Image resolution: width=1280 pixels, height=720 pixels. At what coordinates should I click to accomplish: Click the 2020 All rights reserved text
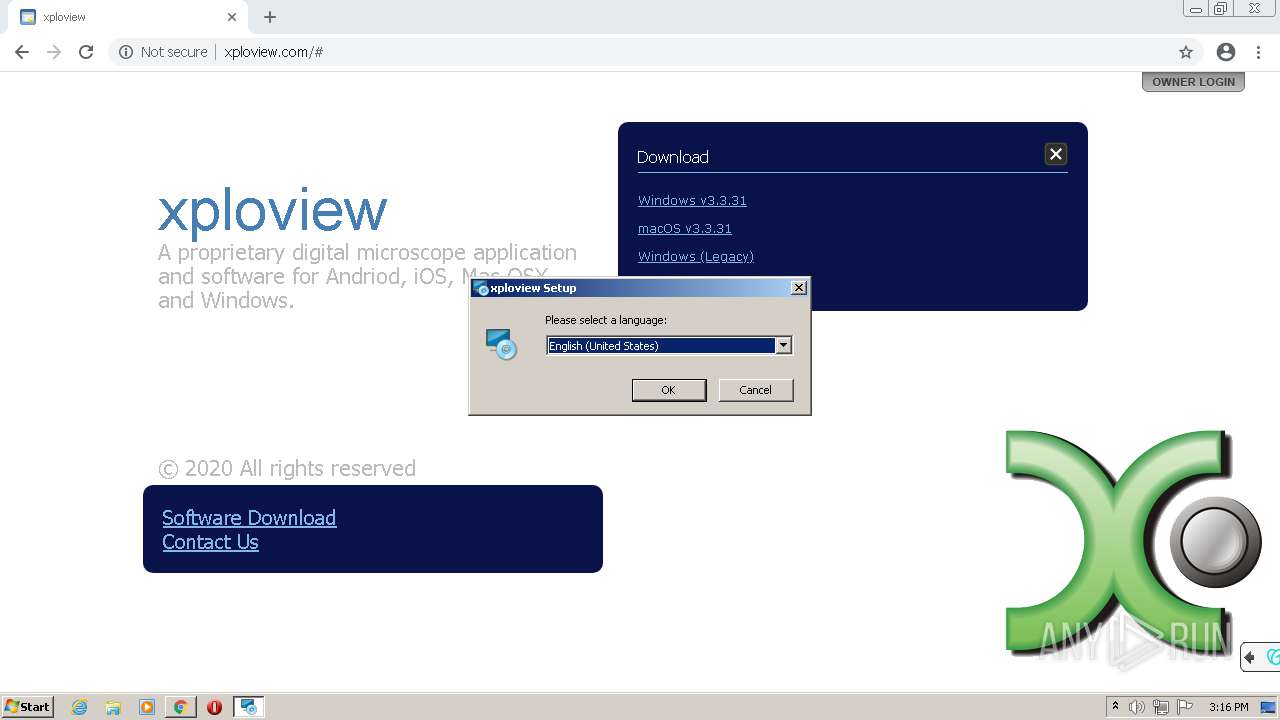tap(287, 468)
